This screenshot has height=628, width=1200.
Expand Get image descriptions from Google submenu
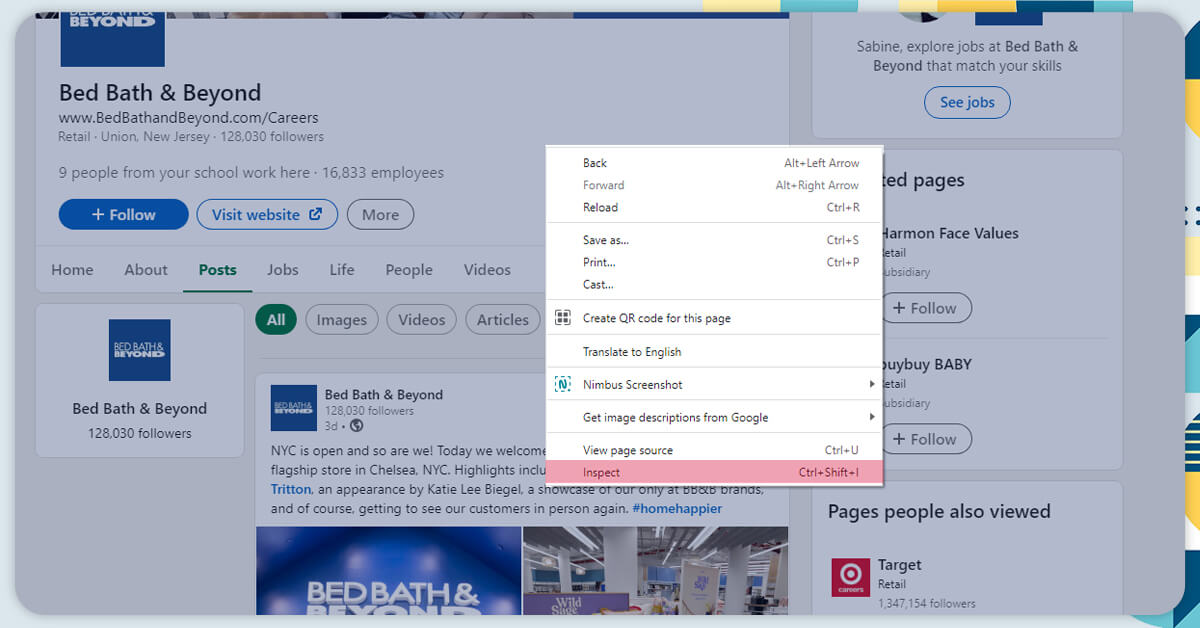click(872, 417)
